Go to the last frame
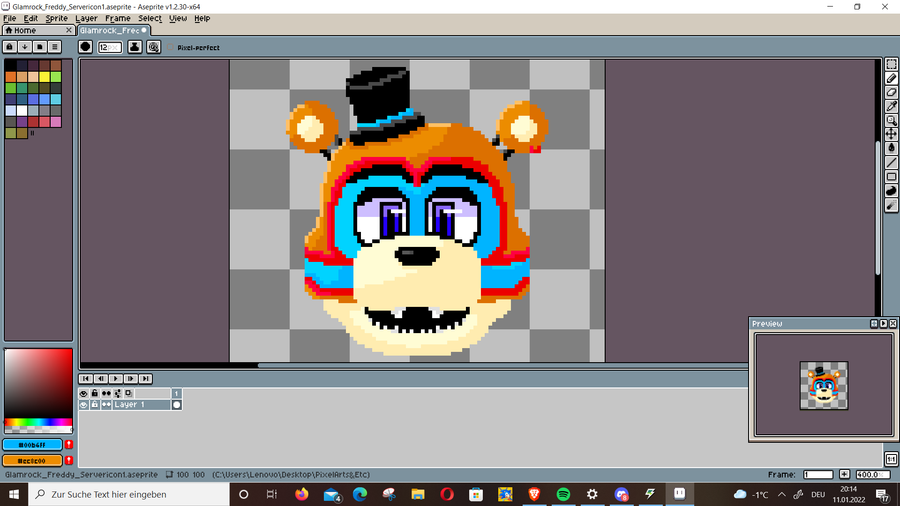Viewport: 900px width, 506px height. pyautogui.click(x=145, y=379)
